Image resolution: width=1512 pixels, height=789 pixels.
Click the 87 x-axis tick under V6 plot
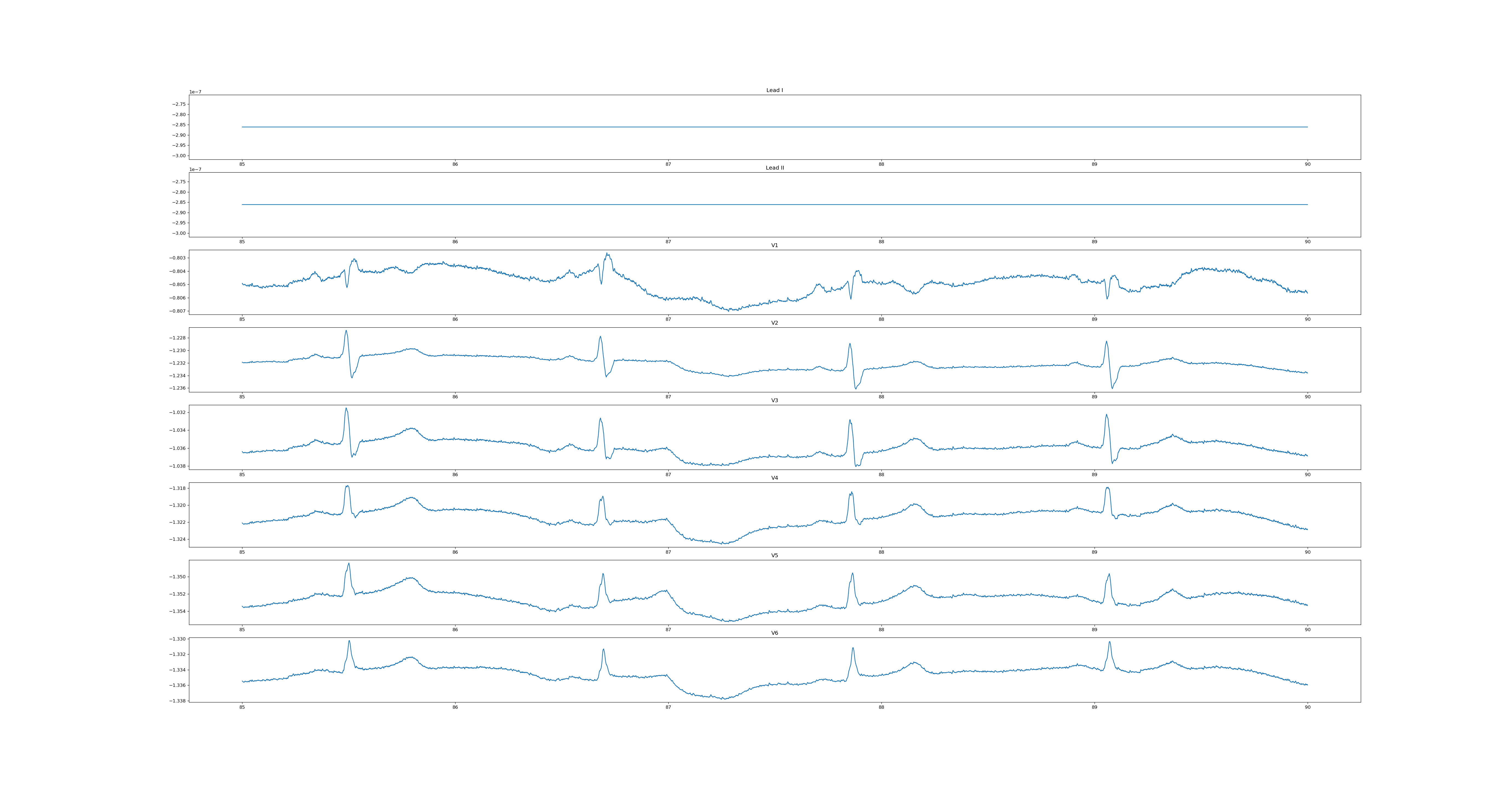coord(668,707)
